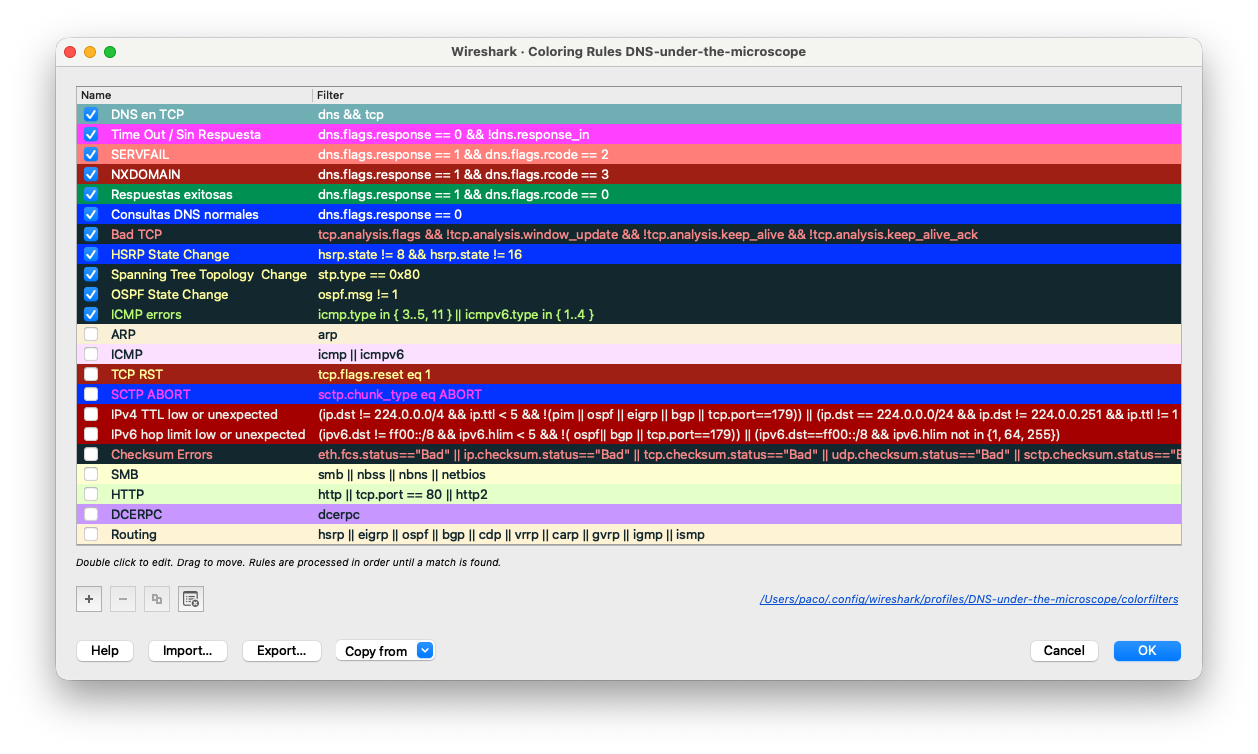Disable the Bad TCP rule checkbox
The width and height of the screenshot is (1258, 754).
[91, 235]
